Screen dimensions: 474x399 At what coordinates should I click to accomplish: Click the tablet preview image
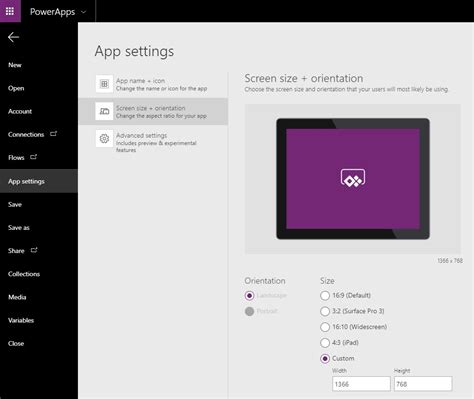(353, 179)
